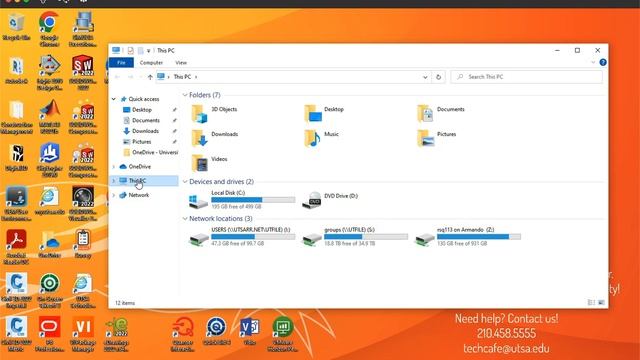The image size is (640, 360).
Task: Click the Refresh button beside address bar
Action: pyautogui.click(x=438, y=77)
